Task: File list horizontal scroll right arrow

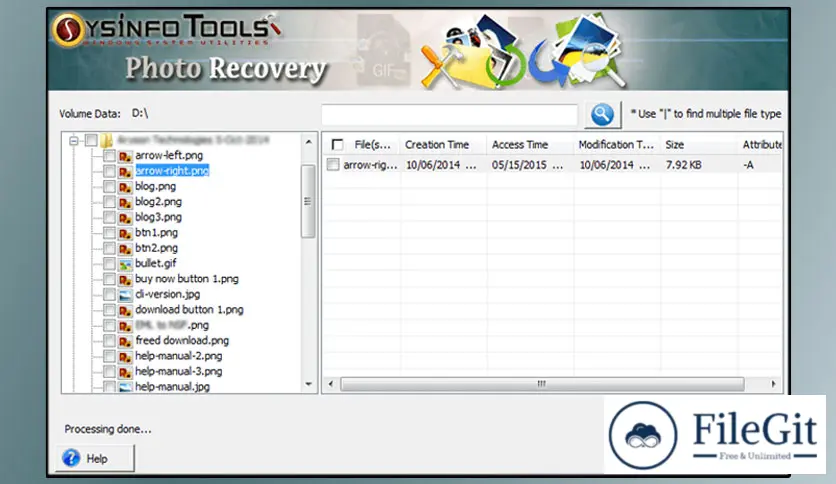Action: click(x=774, y=384)
